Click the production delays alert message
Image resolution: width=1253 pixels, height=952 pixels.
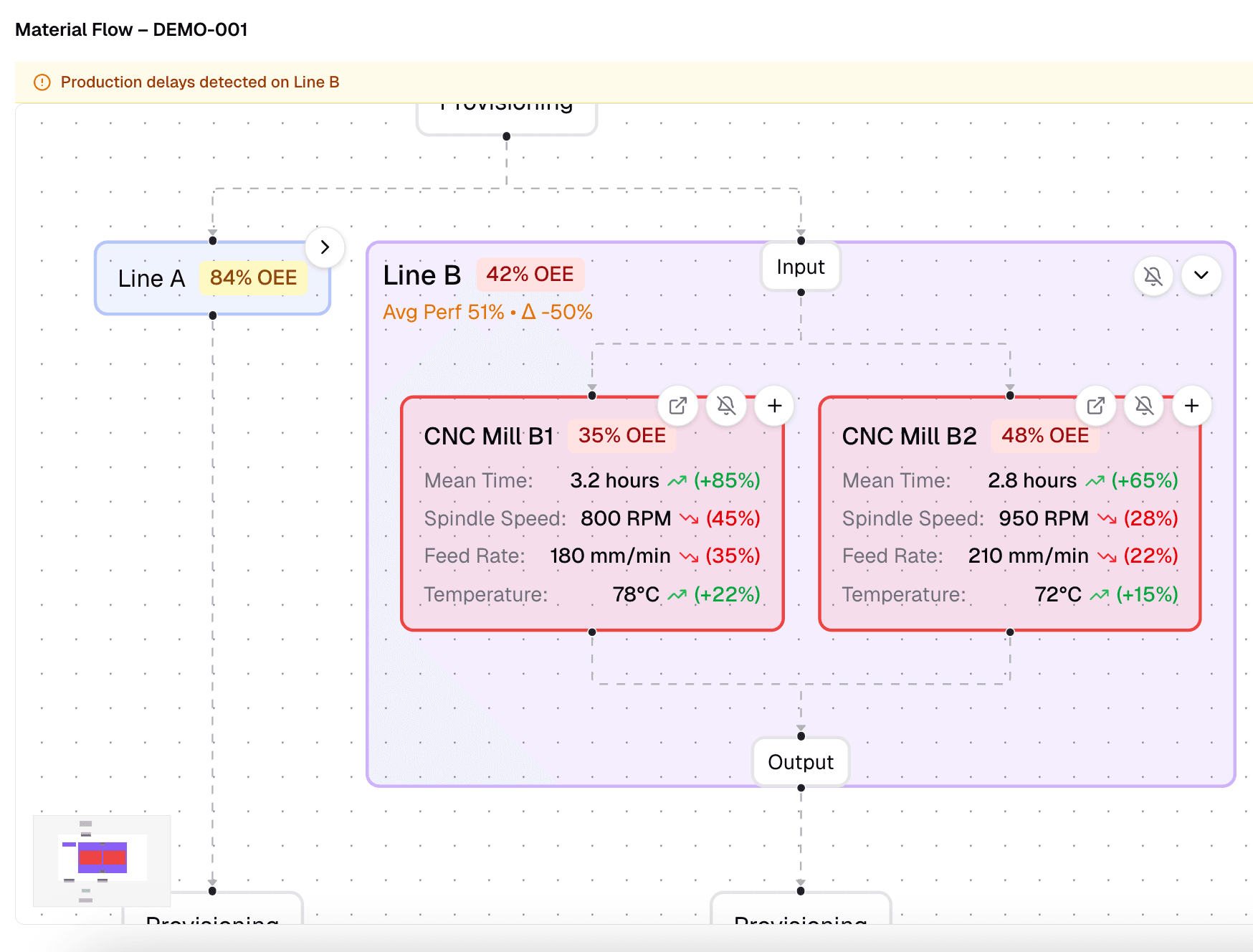click(200, 82)
